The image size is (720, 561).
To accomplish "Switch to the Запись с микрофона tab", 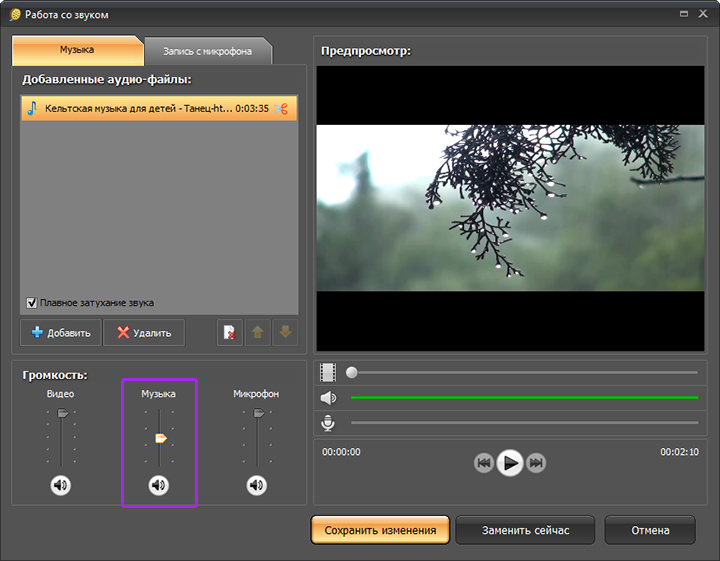I will pyautogui.click(x=207, y=50).
